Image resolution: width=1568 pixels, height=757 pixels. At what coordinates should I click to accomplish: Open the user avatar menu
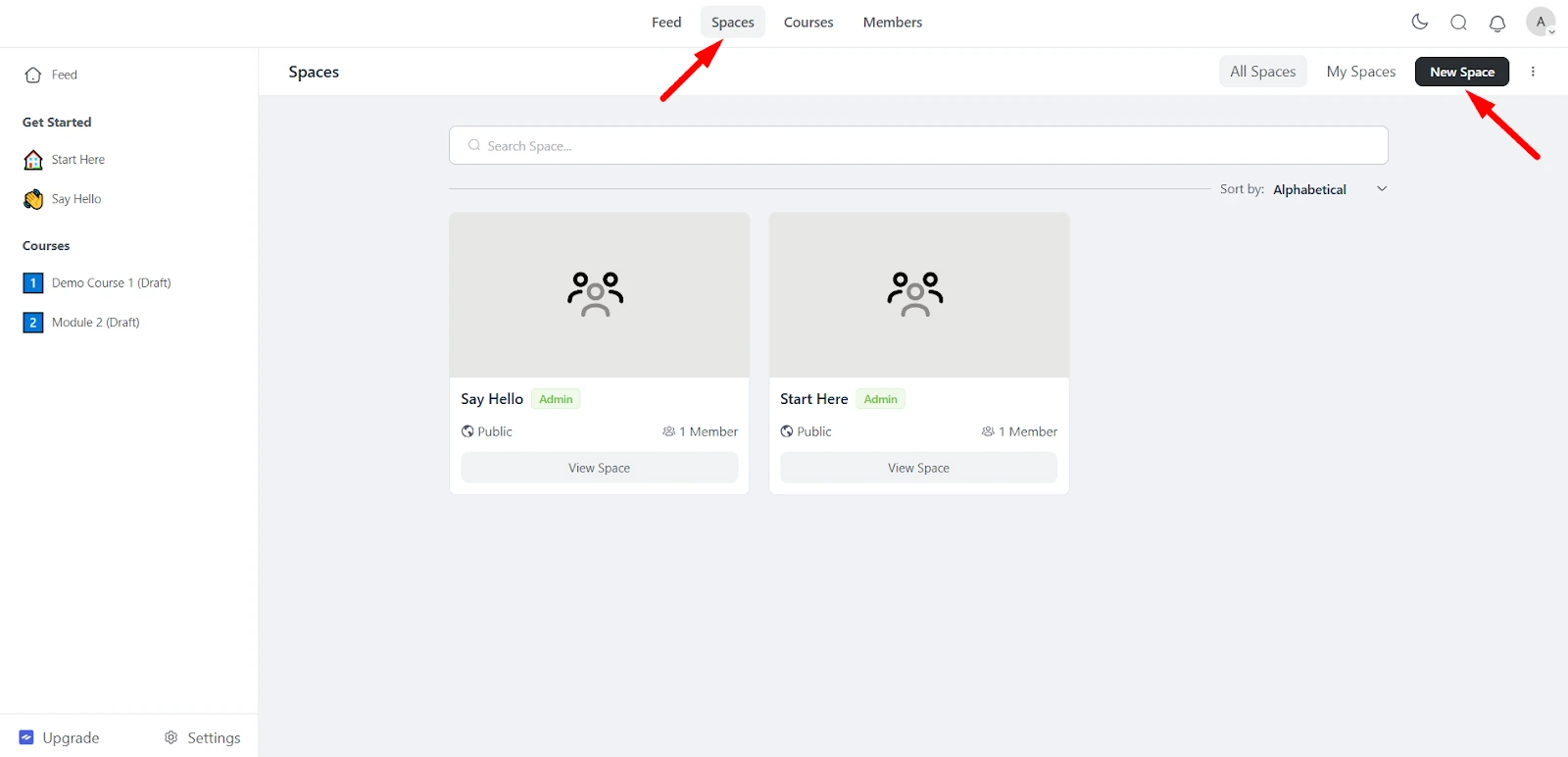click(x=1541, y=22)
